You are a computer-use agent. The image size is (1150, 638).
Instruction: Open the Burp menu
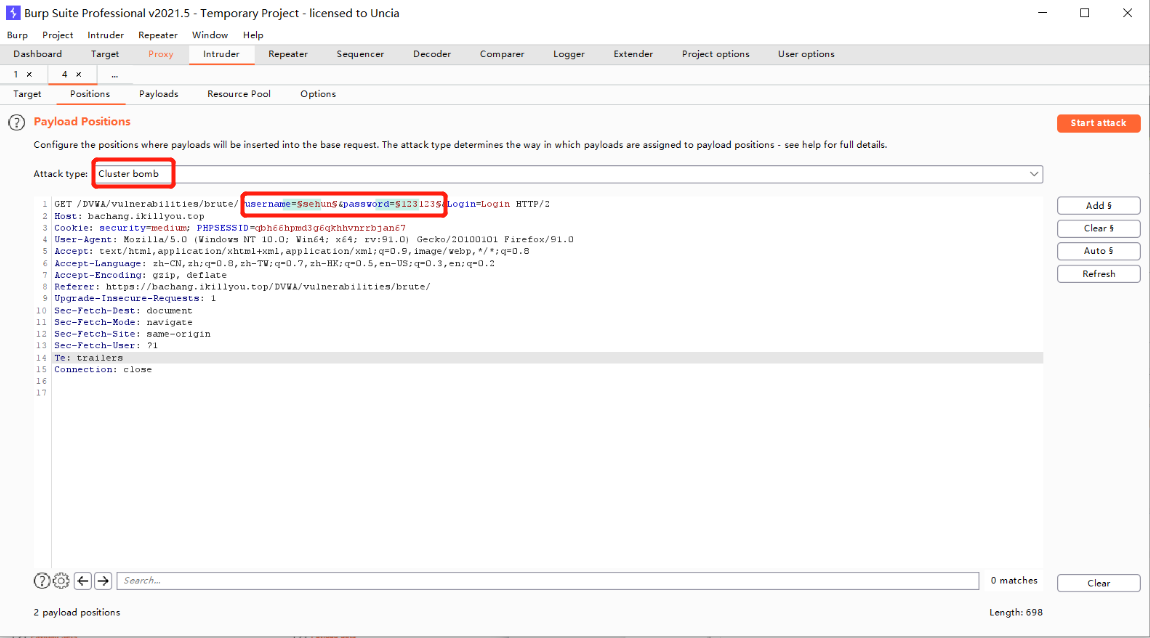coord(17,34)
